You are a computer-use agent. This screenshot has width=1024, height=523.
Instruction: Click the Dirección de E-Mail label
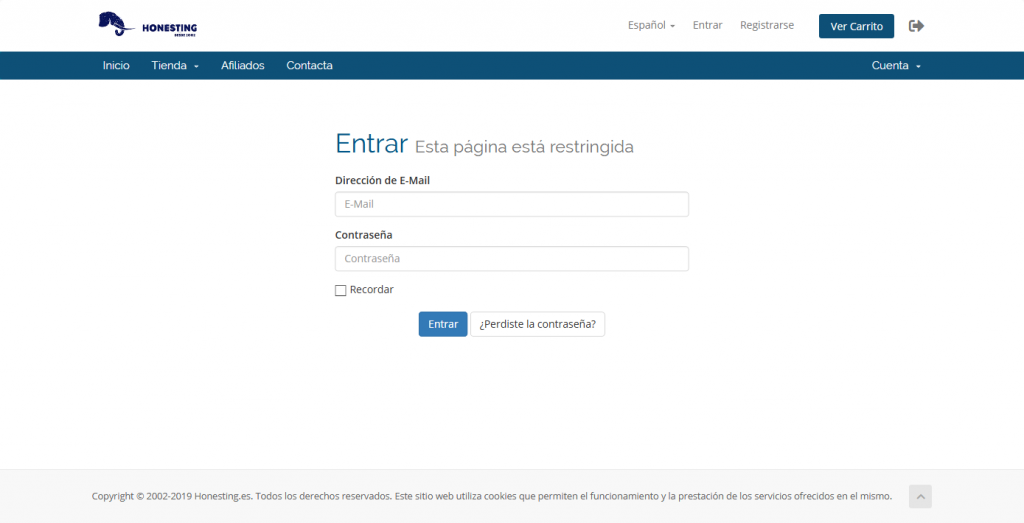(382, 181)
